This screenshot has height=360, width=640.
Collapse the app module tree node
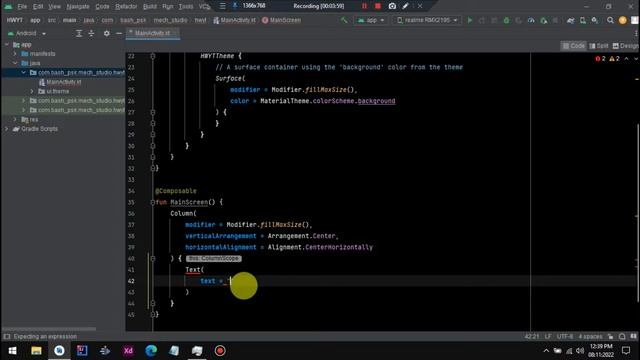click(x=7, y=44)
